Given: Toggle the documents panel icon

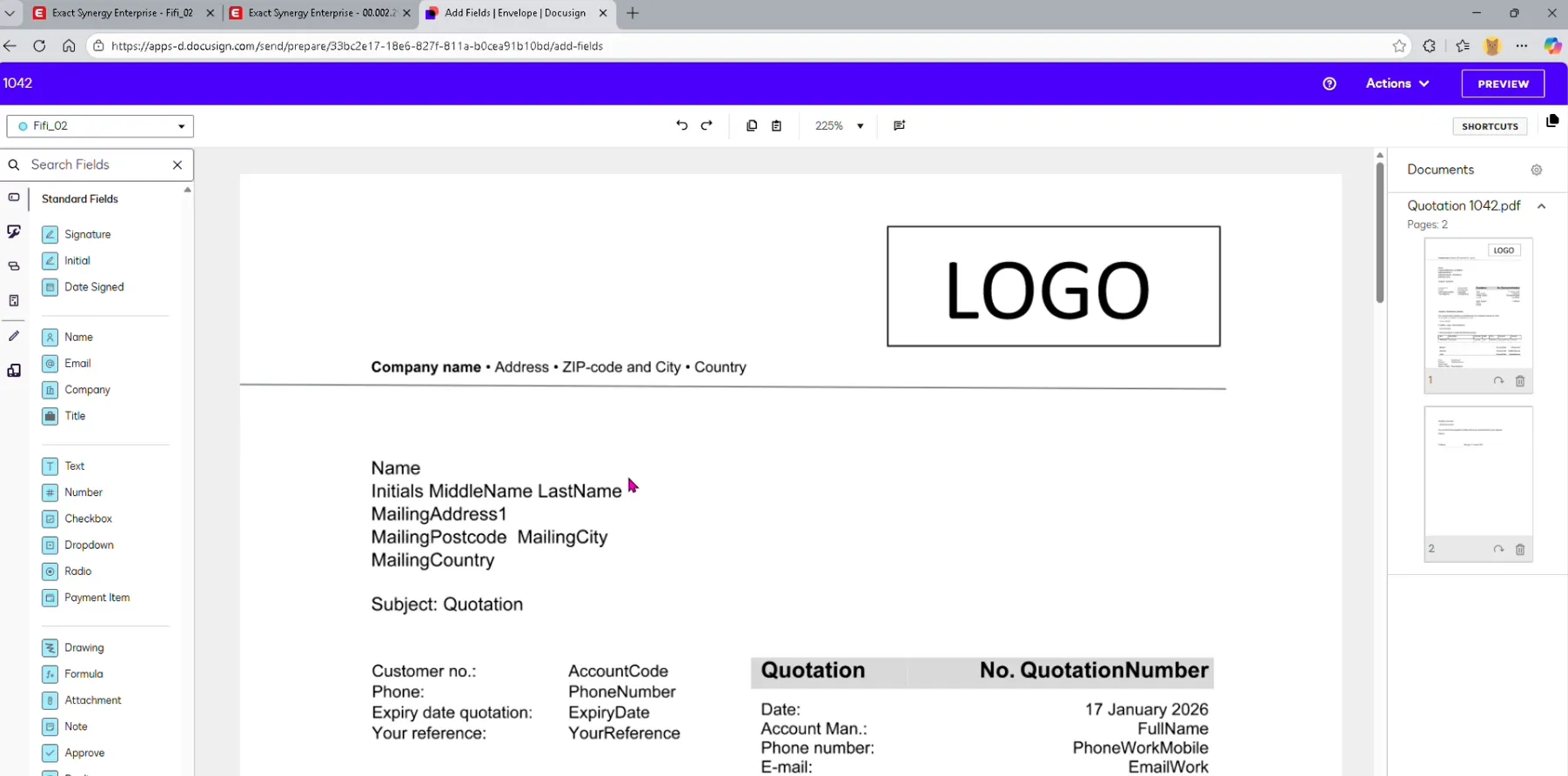Looking at the screenshot, I should click(x=1552, y=121).
